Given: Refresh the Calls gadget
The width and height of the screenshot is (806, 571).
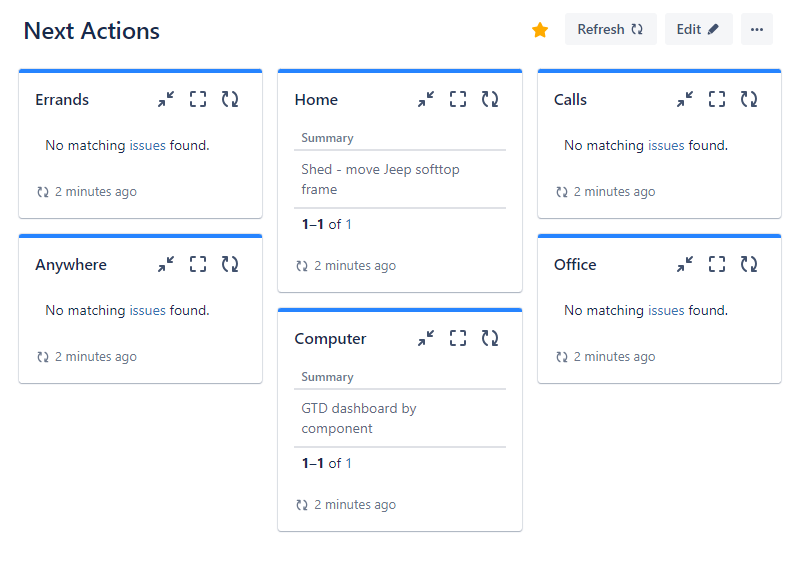Looking at the screenshot, I should tap(749, 99).
